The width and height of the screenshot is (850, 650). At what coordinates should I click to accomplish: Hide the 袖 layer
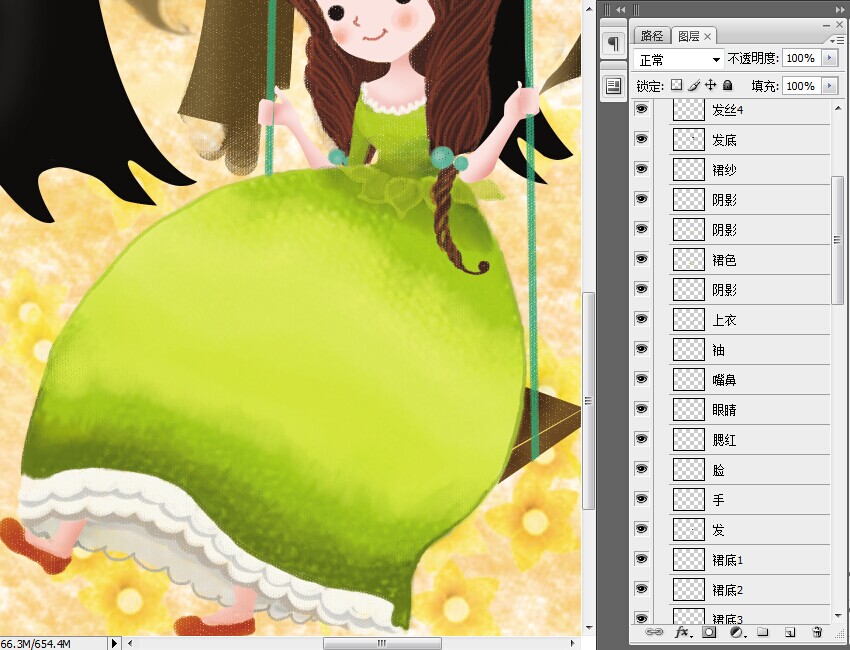[x=642, y=349]
